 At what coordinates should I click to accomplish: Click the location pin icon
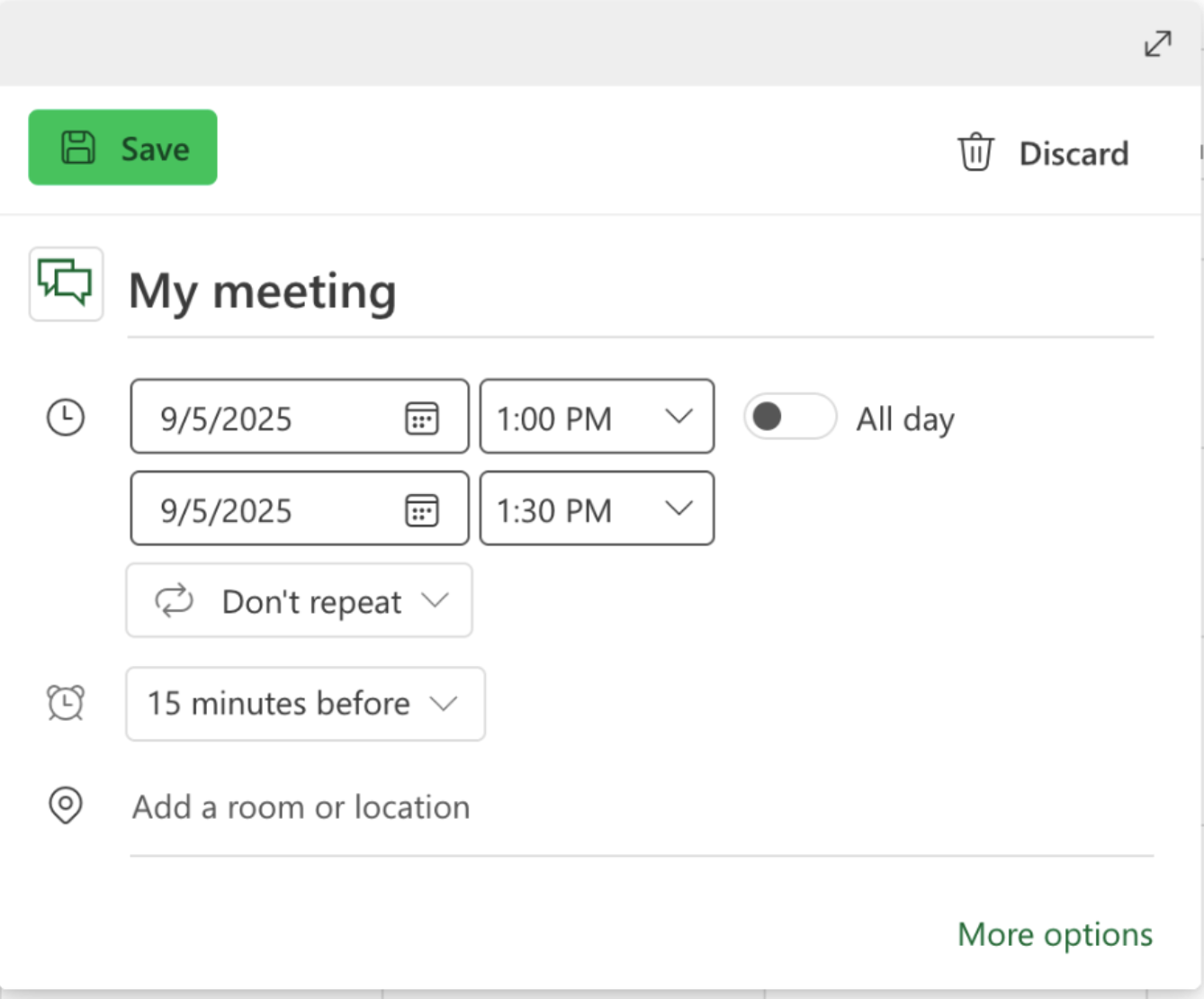[66, 805]
